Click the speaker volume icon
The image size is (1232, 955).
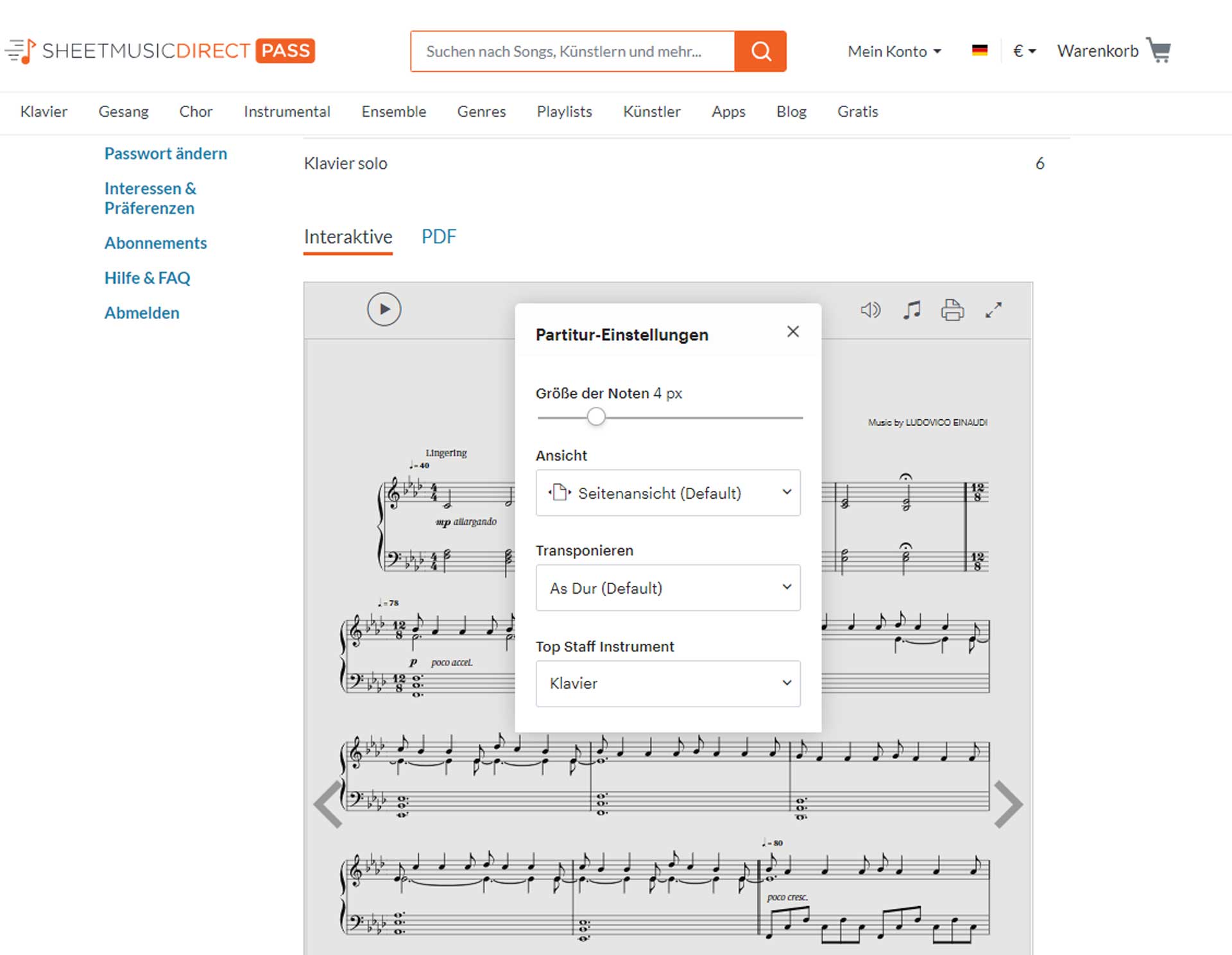[x=870, y=310]
